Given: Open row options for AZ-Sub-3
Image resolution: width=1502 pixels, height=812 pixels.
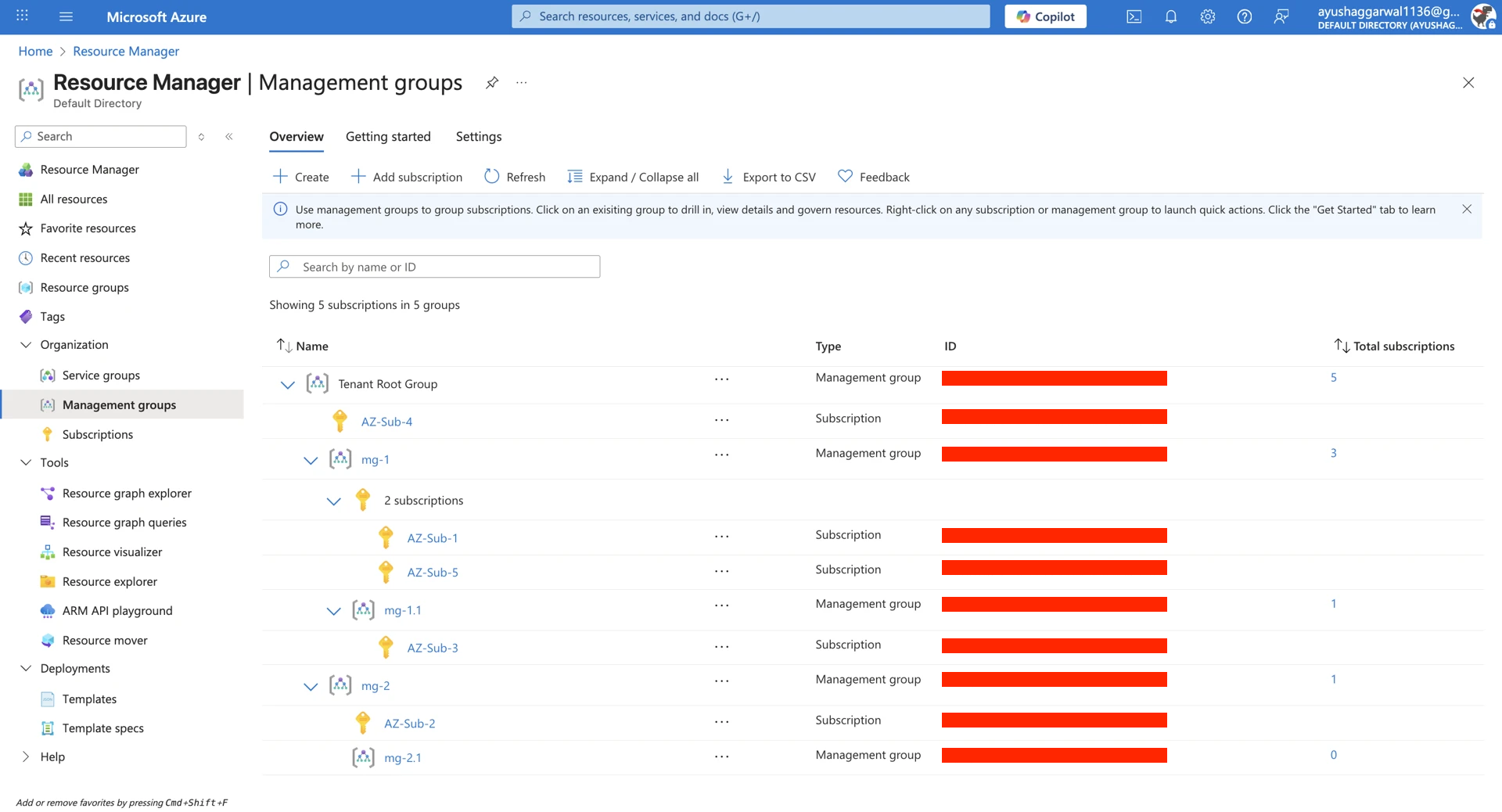Looking at the screenshot, I should click(x=721, y=646).
